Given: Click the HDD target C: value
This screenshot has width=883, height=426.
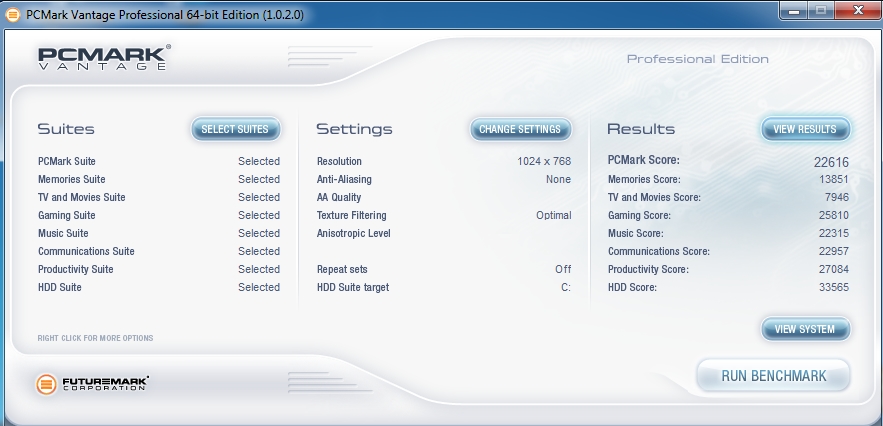Looking at the screenshot, I should click(x=566, y=287).
